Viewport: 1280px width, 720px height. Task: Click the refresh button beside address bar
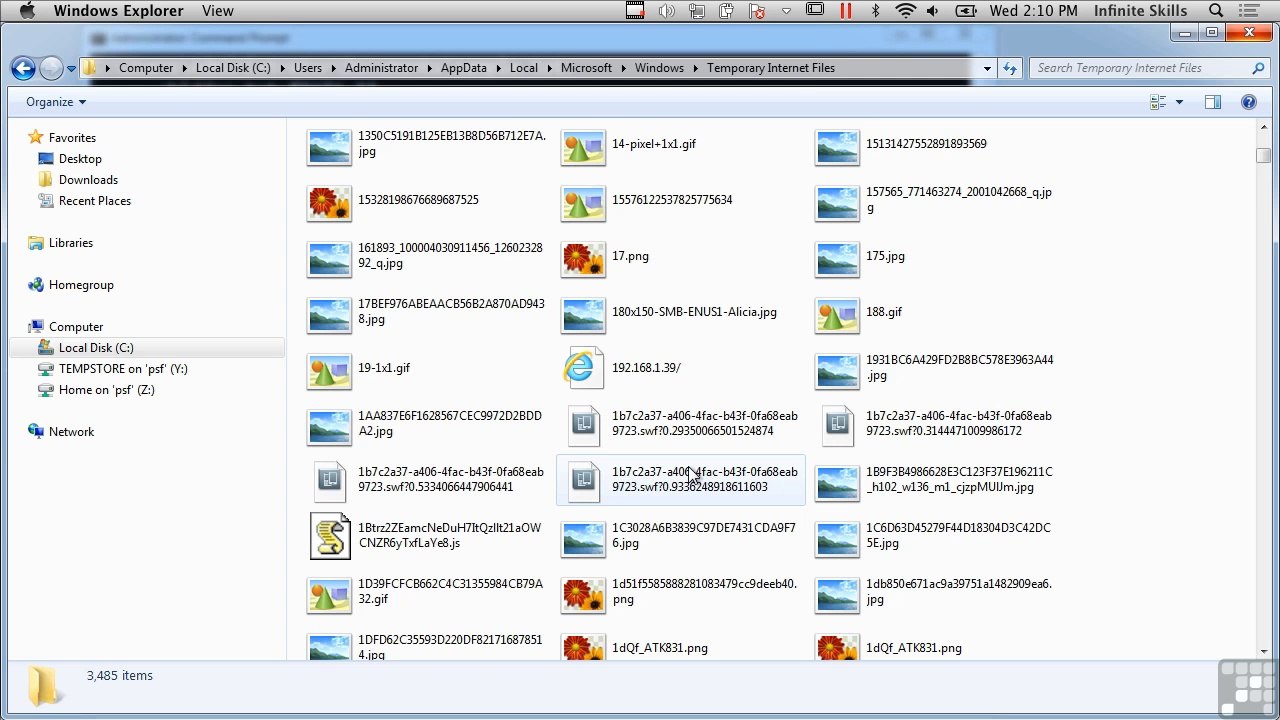pos(1010,69)
